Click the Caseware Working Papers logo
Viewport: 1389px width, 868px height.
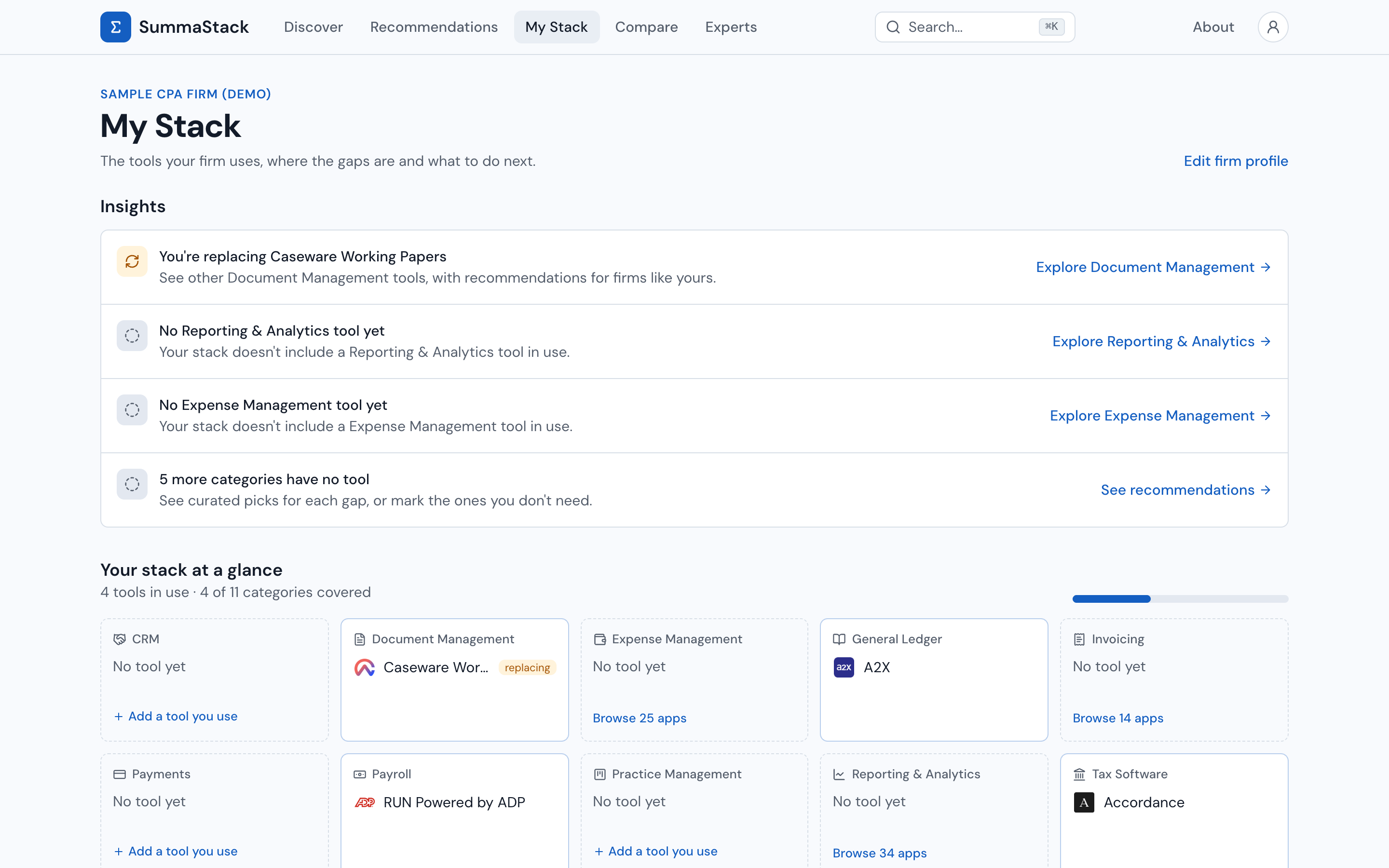coord(365,667)
